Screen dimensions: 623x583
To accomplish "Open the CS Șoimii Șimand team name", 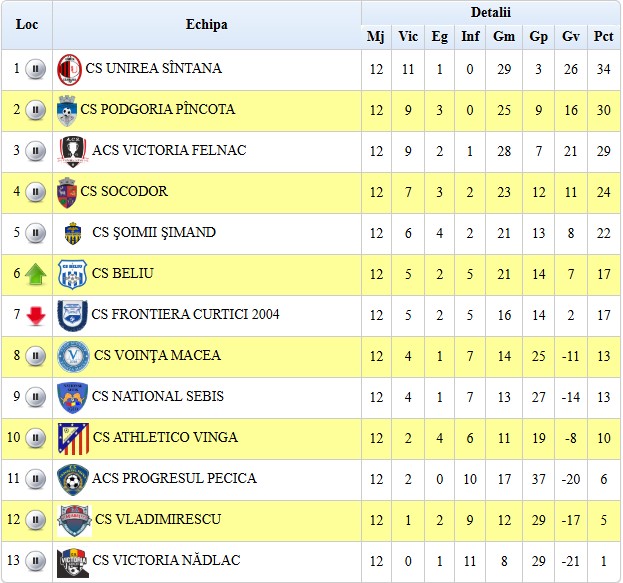I will pos(153,233).
